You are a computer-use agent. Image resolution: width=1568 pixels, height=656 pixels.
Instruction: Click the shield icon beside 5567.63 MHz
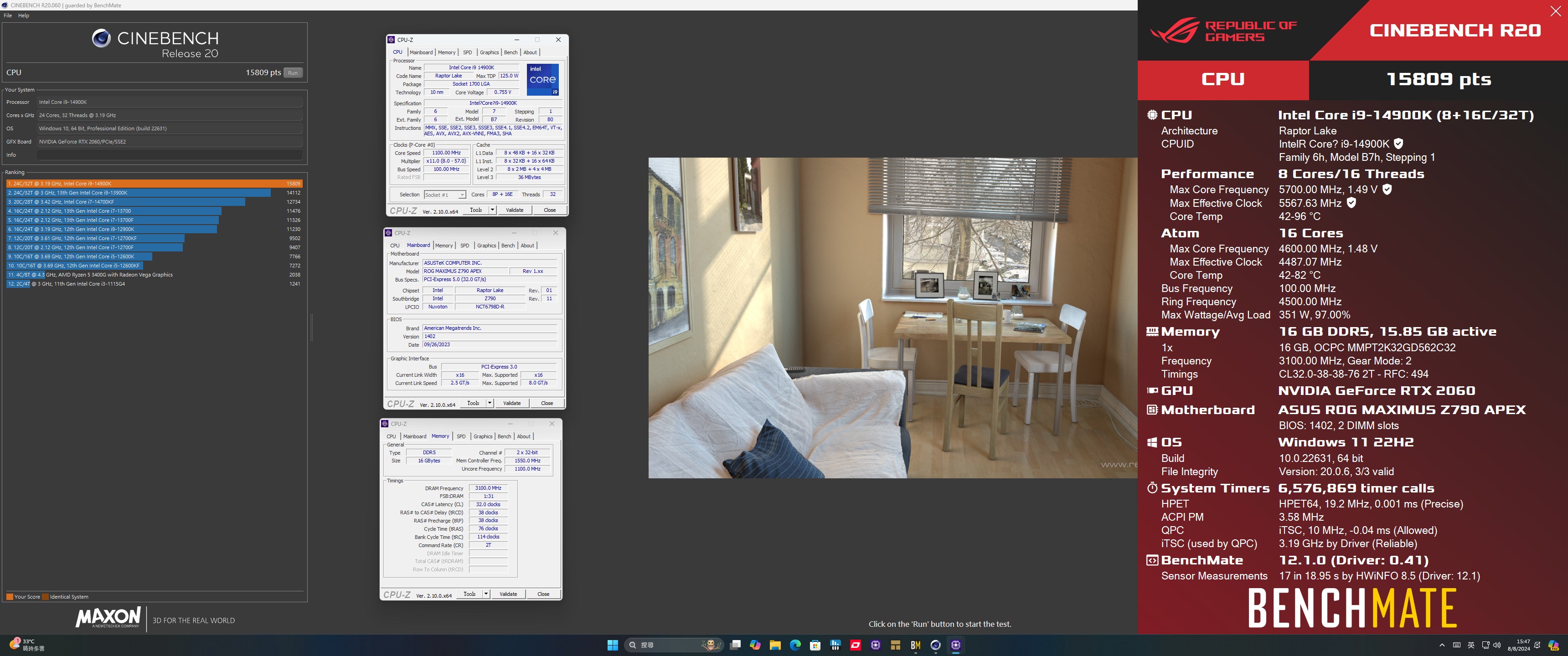click(x=1351, y=203)
